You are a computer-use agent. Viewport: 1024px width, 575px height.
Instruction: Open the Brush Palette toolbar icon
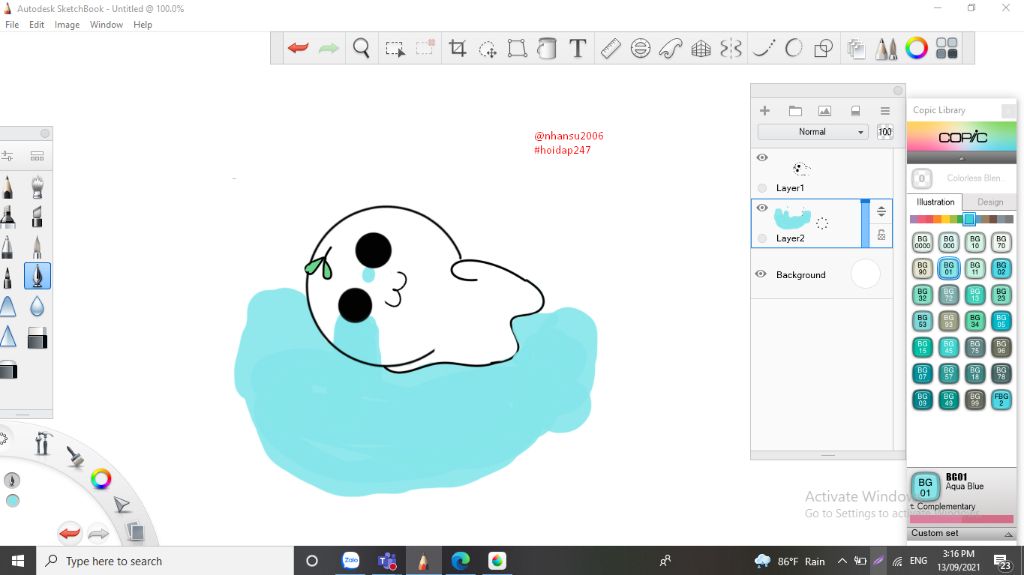coord(886,48)
